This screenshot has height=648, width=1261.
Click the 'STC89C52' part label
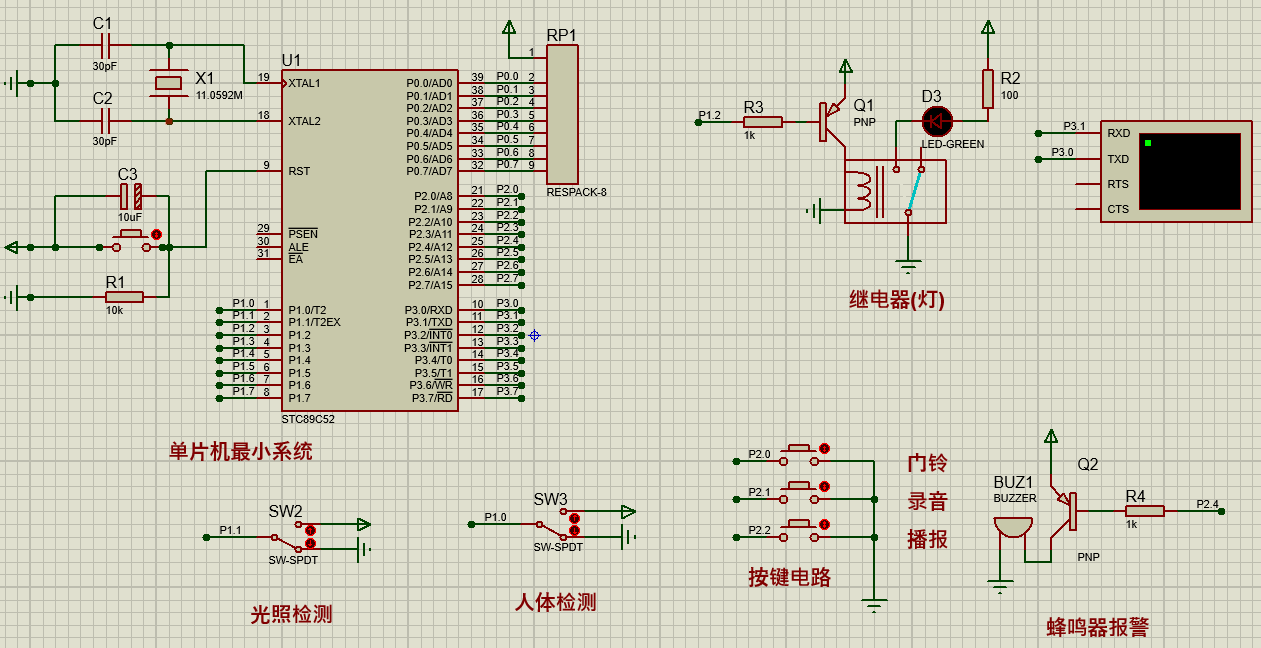click(x=309, y=419)
